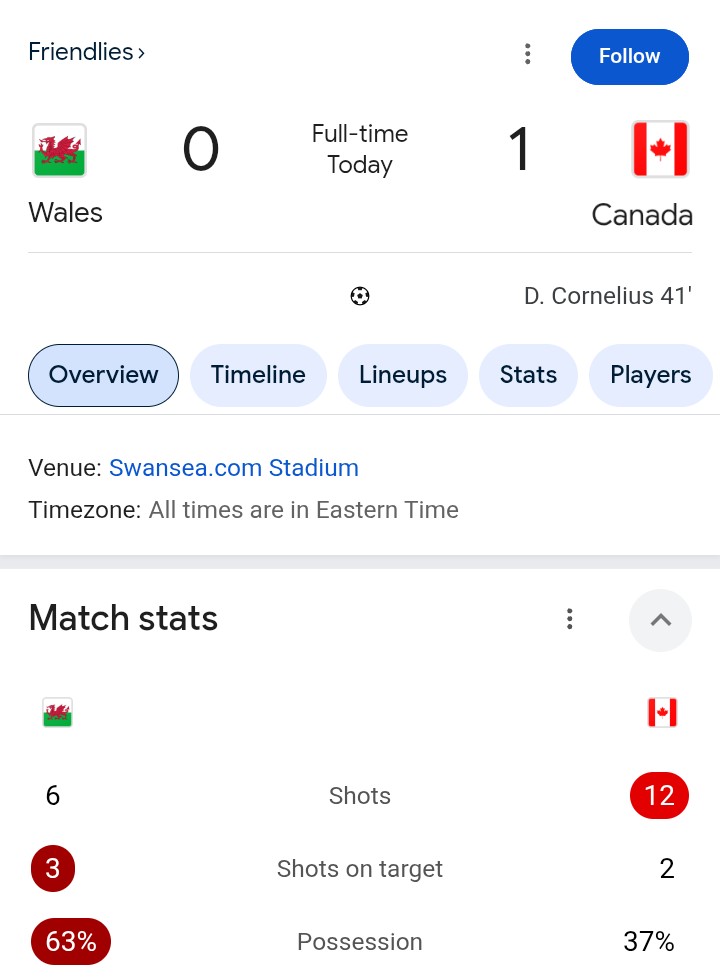Click small Wales flag in Match stats

coord(57,713)
